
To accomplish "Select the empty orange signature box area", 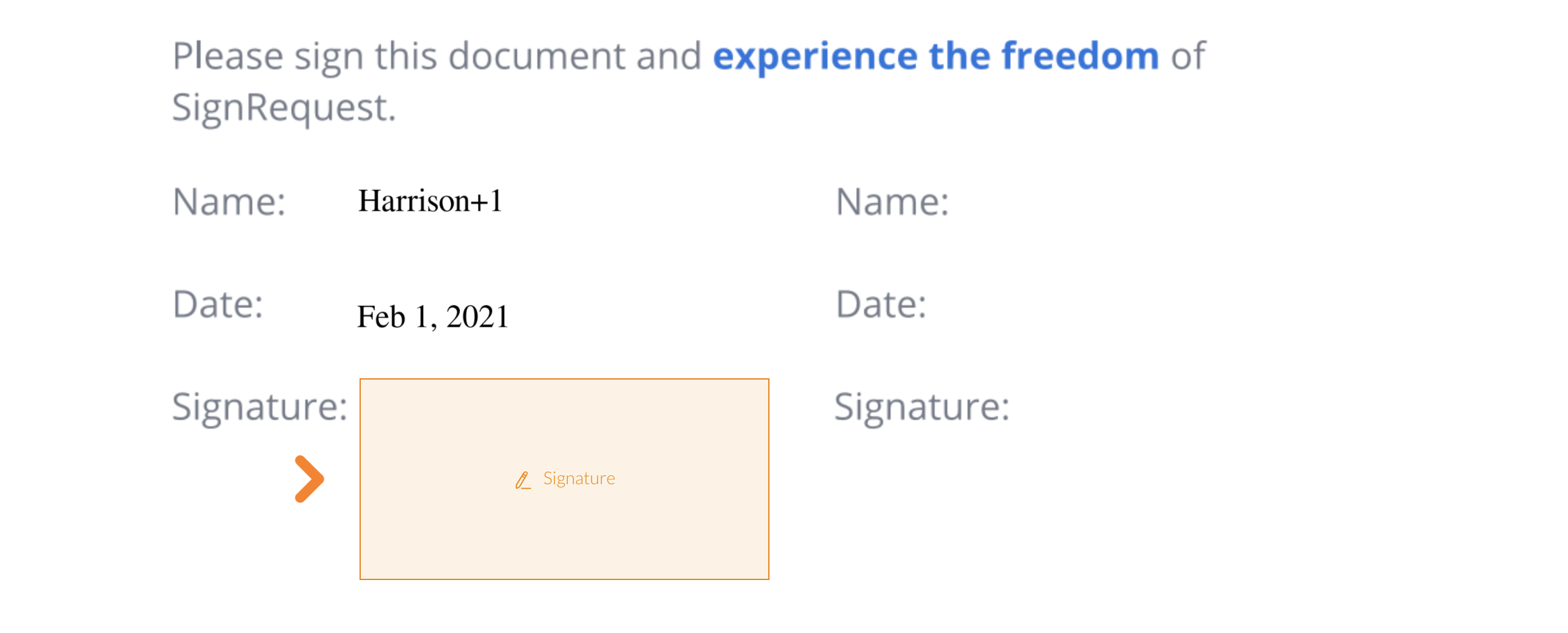I will coord(565,479).
